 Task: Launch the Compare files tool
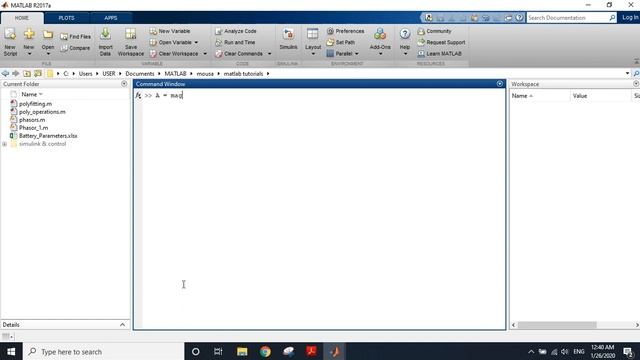coord(75,48)
